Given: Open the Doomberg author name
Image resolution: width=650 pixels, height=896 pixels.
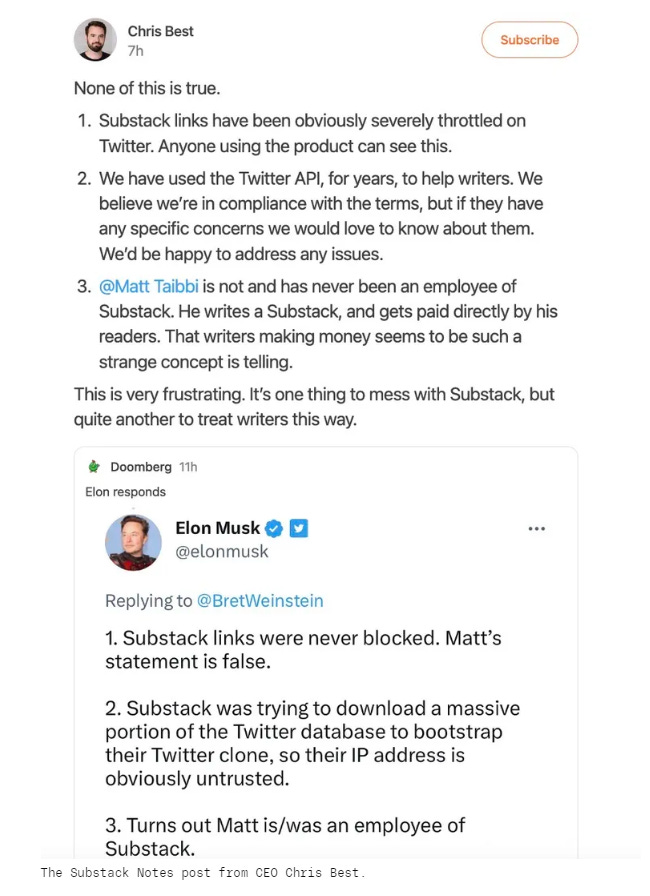Looking at the screenshot, I should [x=141, y=467].
